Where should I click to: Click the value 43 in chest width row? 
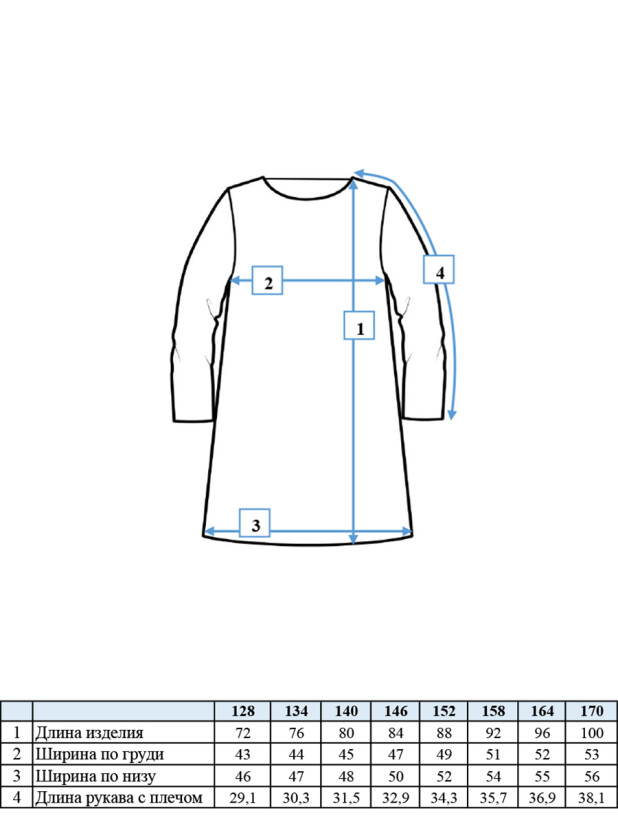(x=243, y=754)
